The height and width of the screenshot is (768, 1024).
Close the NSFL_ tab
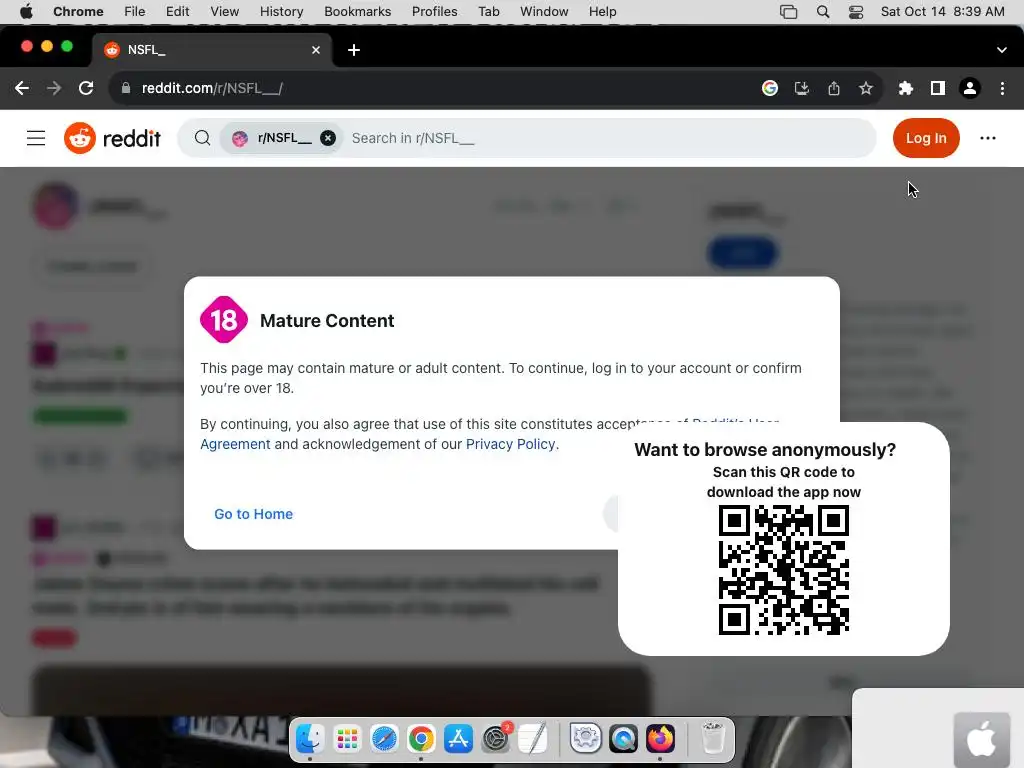coord(316,50)
